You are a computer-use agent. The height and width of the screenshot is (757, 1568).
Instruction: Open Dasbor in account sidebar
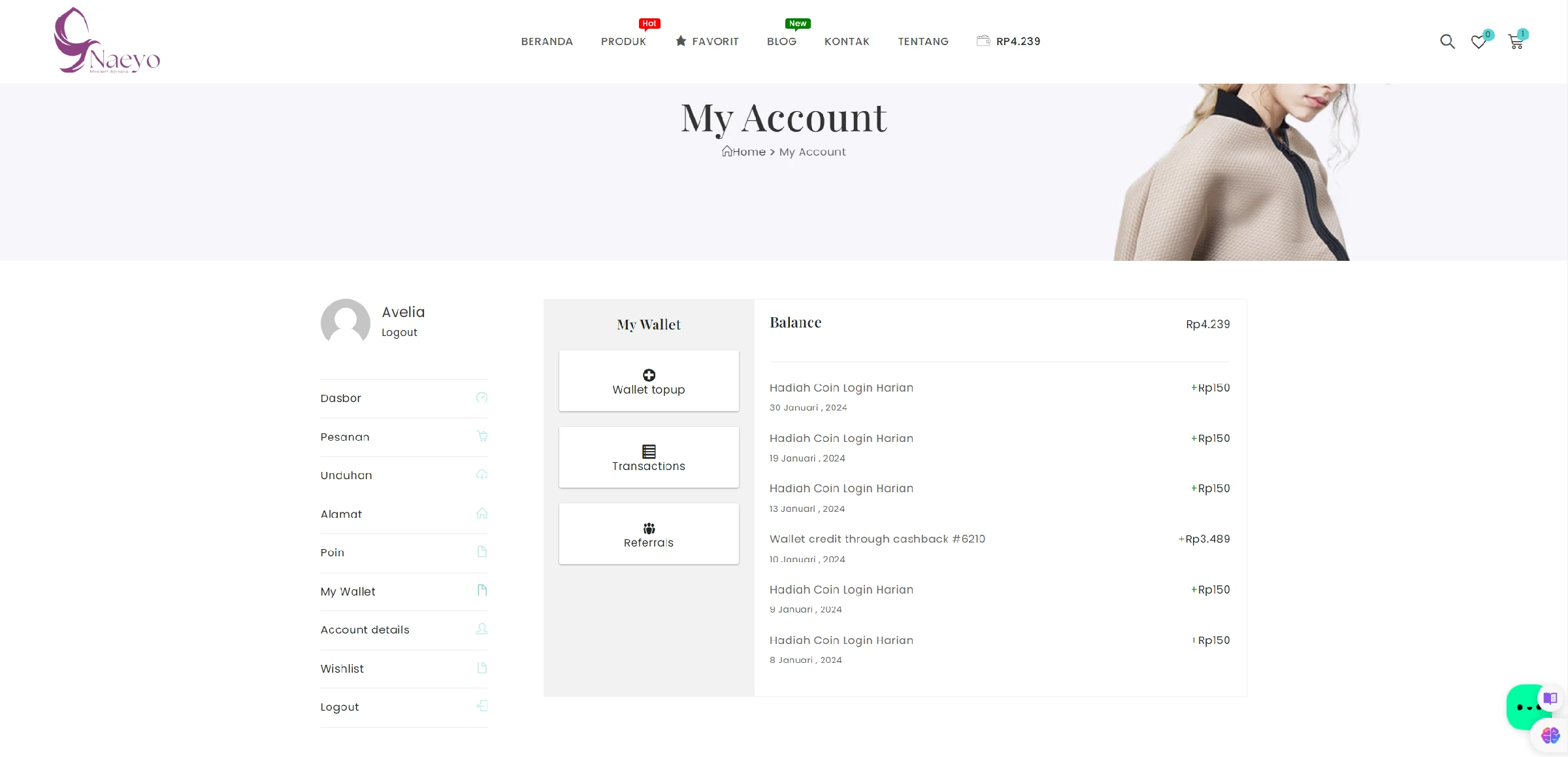(404, 398)
